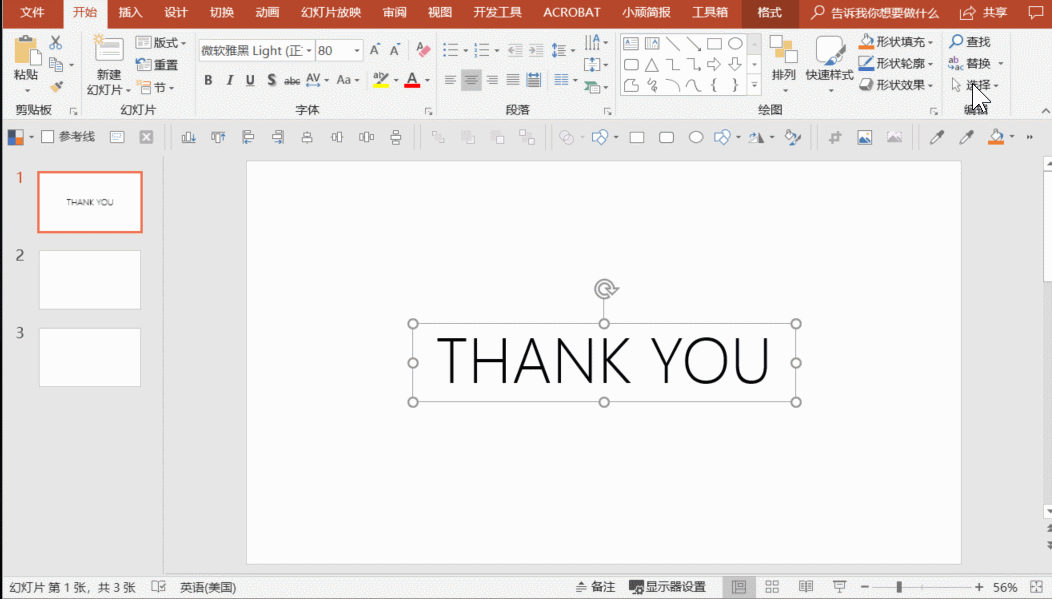Viewport: 1052px width, 599px height.
Task: Start Slide Show view from the status bar
Action: point(839,587)
